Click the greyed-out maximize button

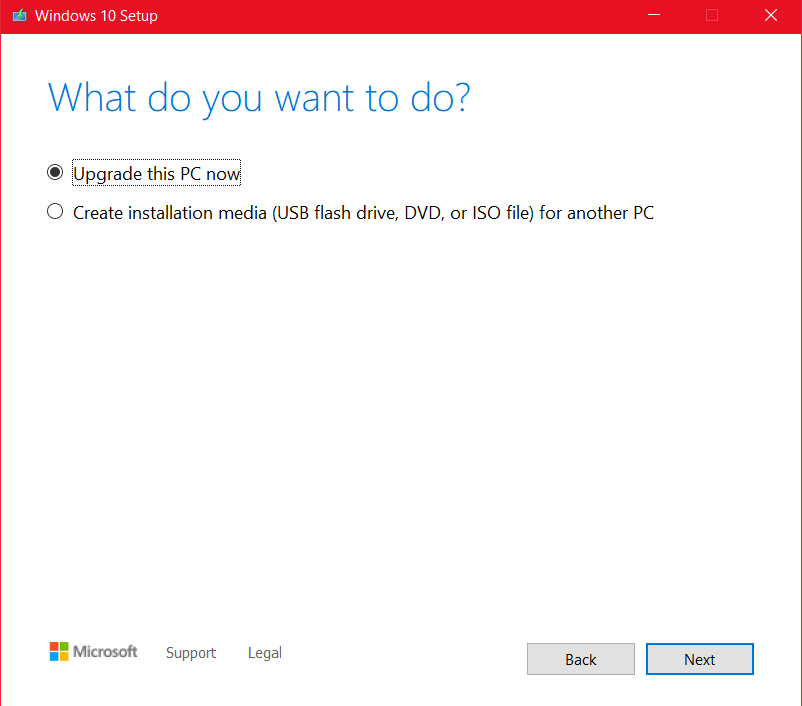pyautogui.click(x=712, y=16)
